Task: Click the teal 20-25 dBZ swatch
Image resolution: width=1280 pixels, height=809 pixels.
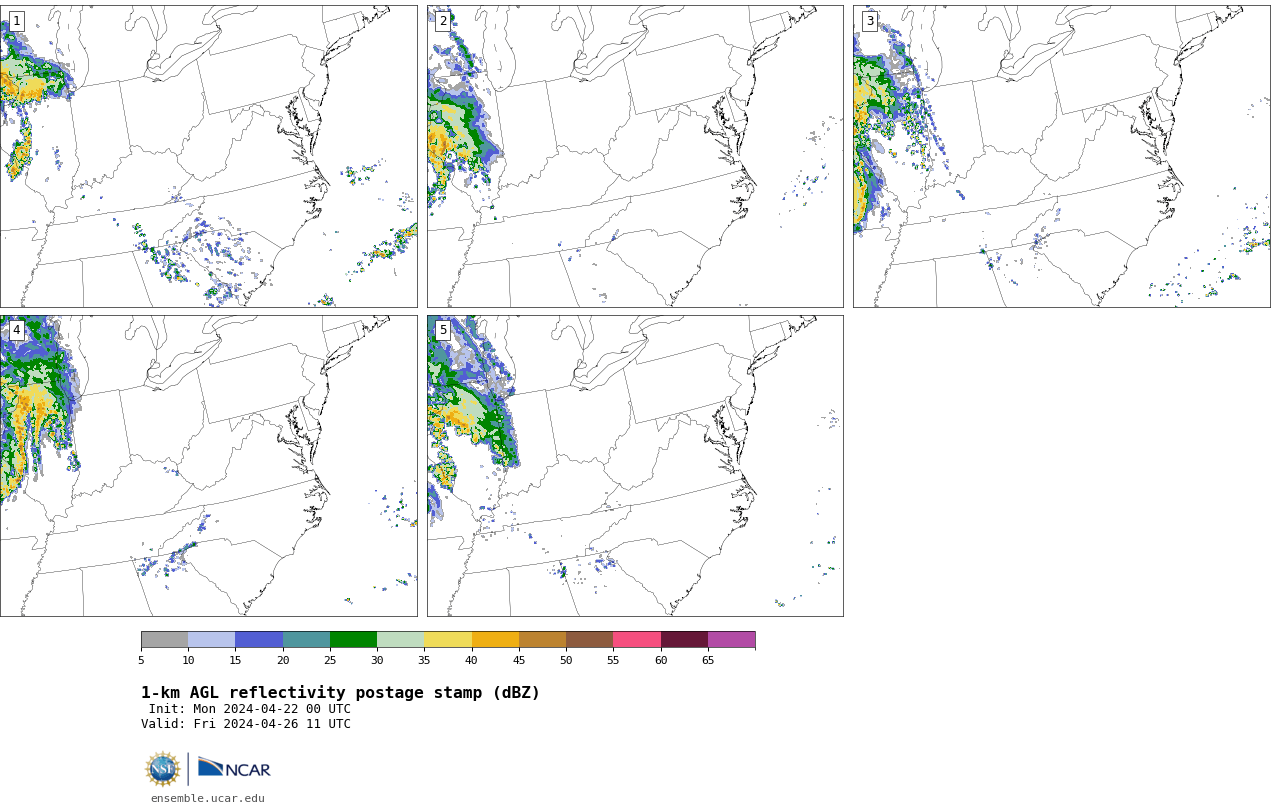Action: tap(306, 640)
